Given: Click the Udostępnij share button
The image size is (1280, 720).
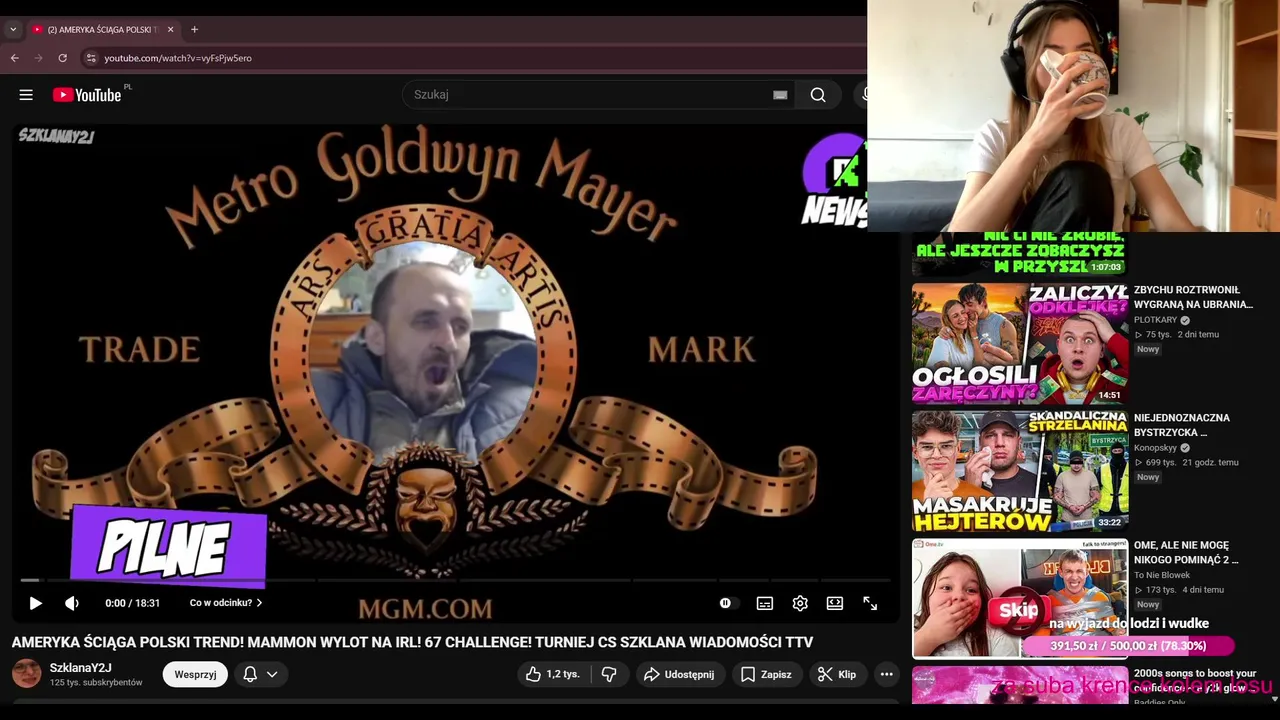Looking at the screenshot, I should tap(679, 674).
